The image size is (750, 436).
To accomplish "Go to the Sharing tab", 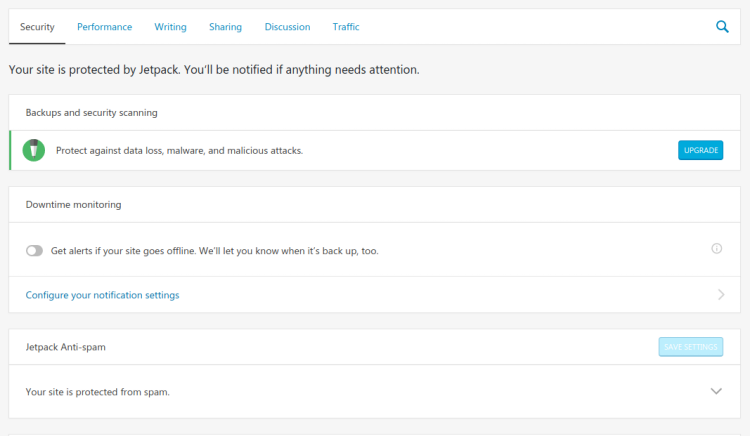I will (x=225, y=27).
